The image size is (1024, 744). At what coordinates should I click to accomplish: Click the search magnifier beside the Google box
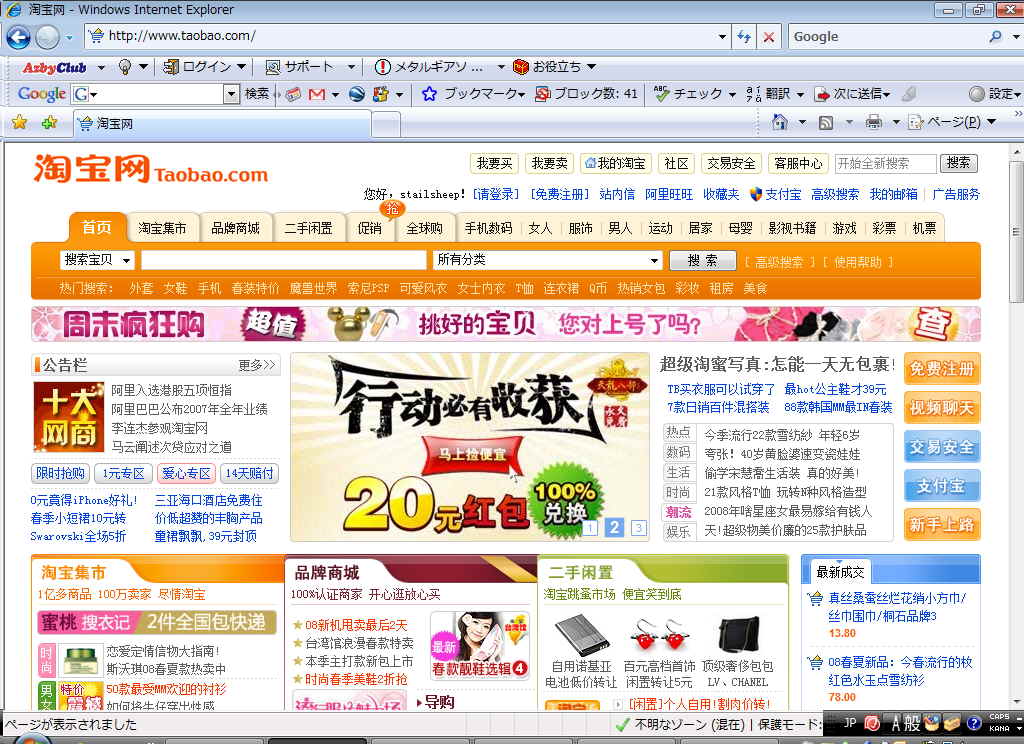pos(995,37)
